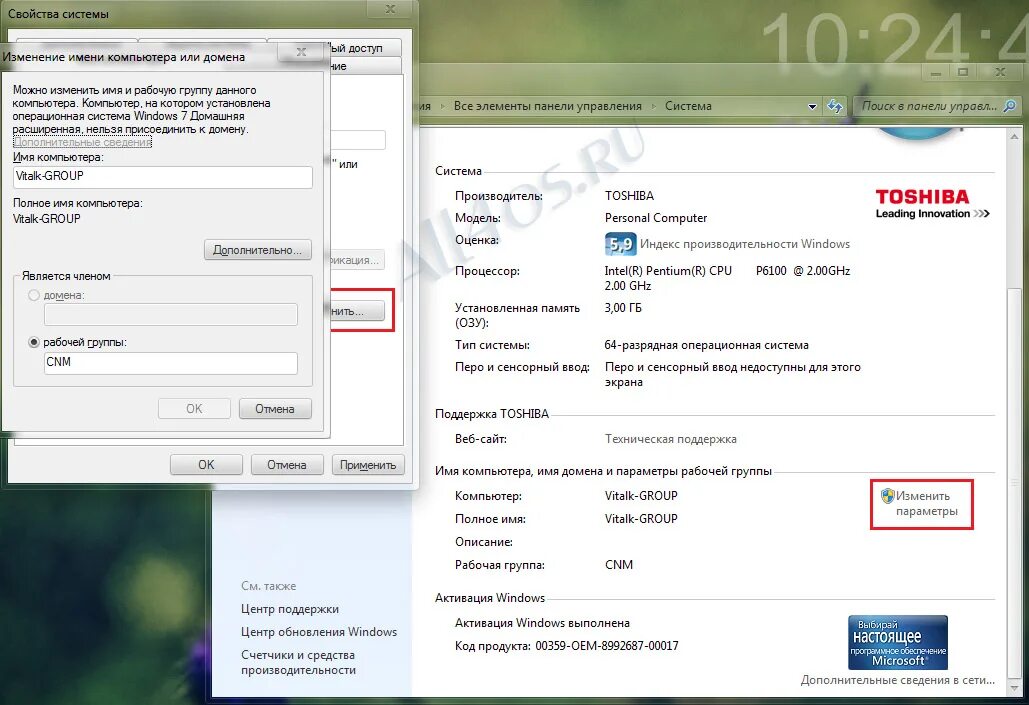Open 'Центр обновления Windows' link
1029x705 pixels.
coord(321,632)
